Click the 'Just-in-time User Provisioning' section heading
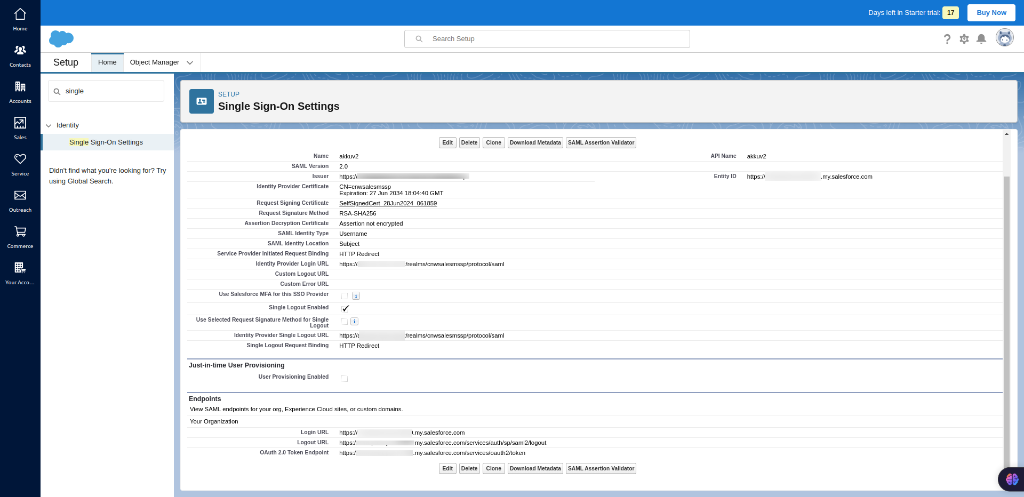Image resolution: width=1024 pixels, height=497 pixels. tap(236, 365)
